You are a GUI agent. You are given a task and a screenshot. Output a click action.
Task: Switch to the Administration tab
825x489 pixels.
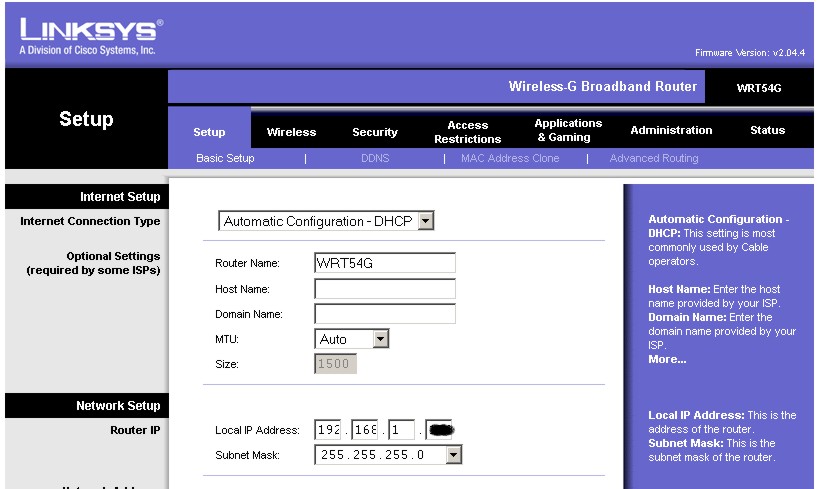671,130
